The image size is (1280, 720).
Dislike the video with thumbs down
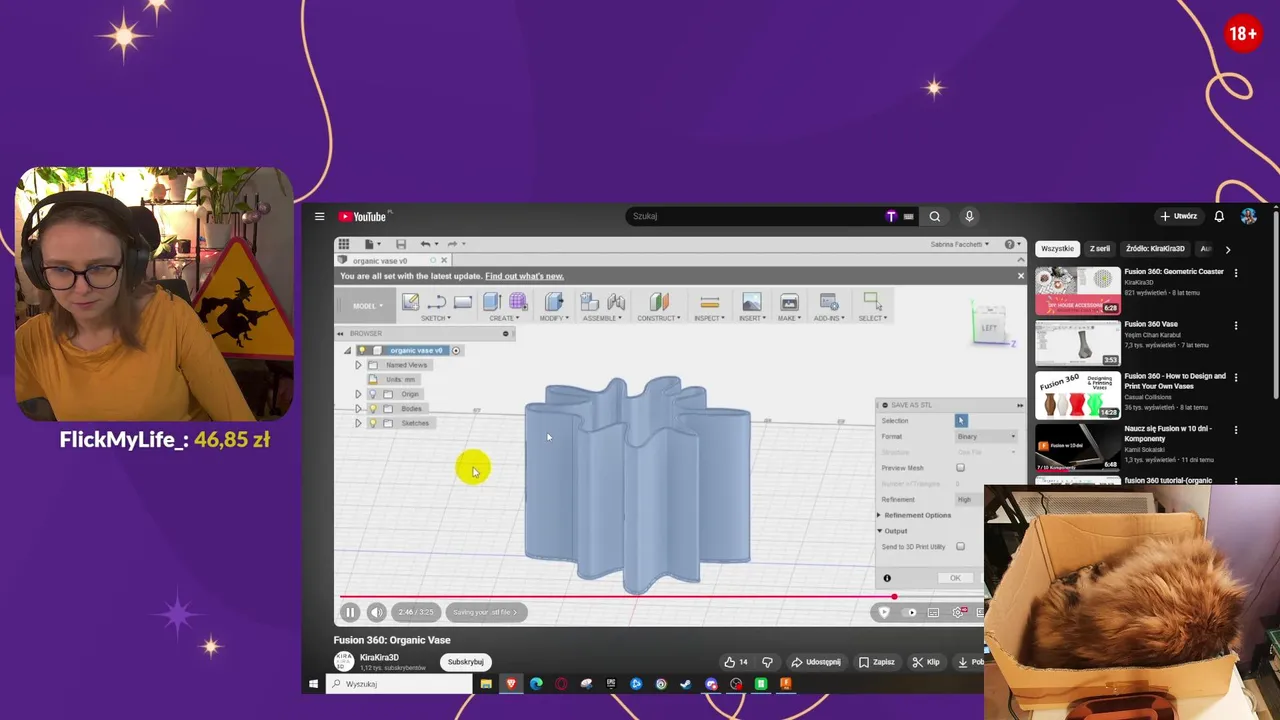[x=767, y=662]
